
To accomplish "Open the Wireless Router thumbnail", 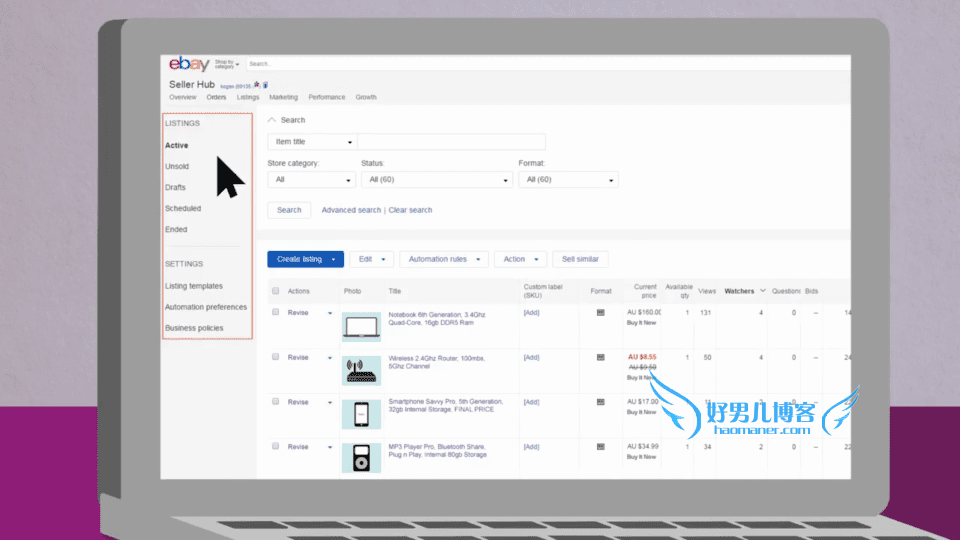I will pos(361,371).
